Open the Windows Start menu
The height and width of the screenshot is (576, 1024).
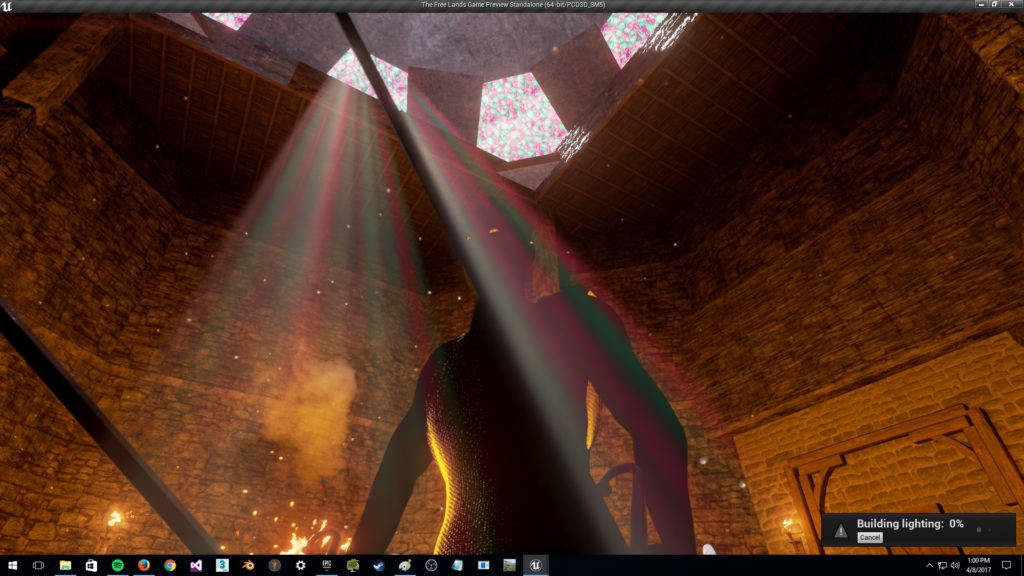[x=12, y=566]
